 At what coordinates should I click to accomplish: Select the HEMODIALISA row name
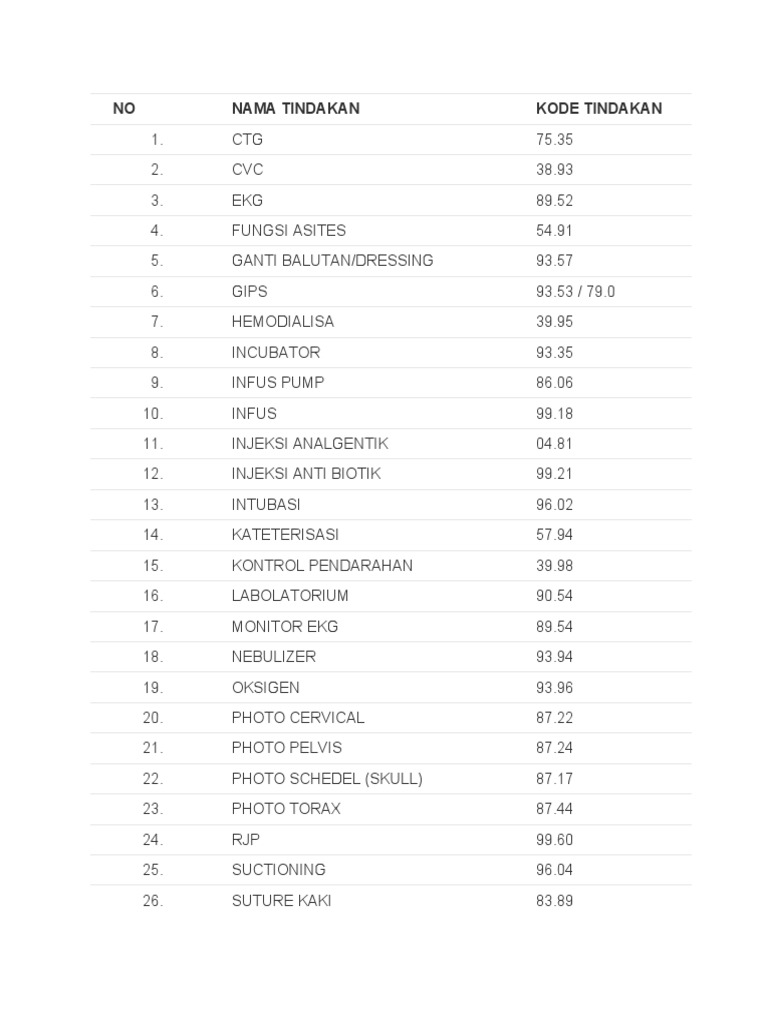283,322
